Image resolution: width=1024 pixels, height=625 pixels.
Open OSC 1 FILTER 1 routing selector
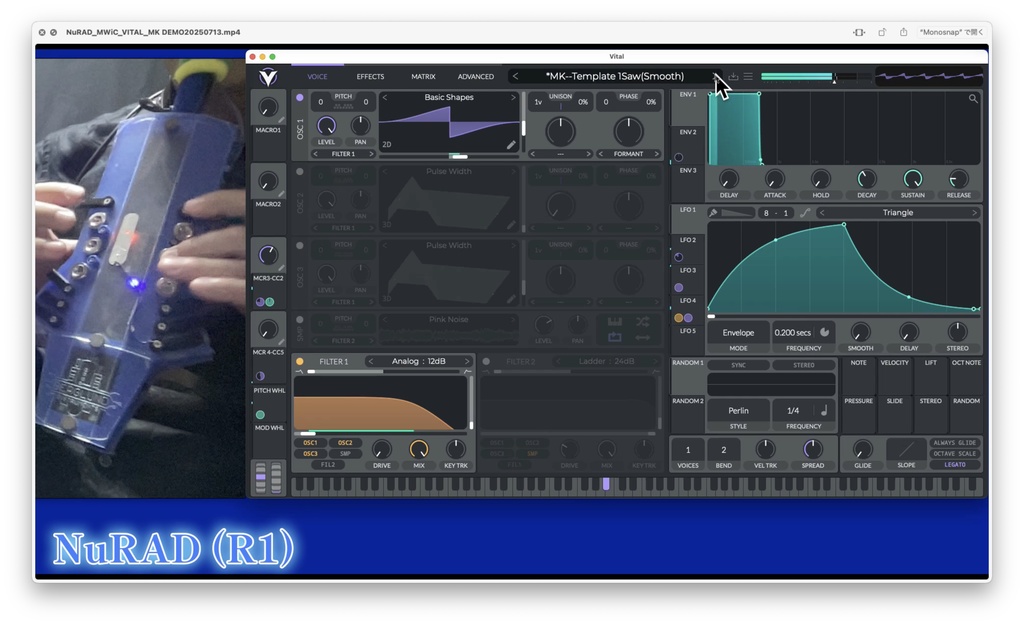(343, 154)
